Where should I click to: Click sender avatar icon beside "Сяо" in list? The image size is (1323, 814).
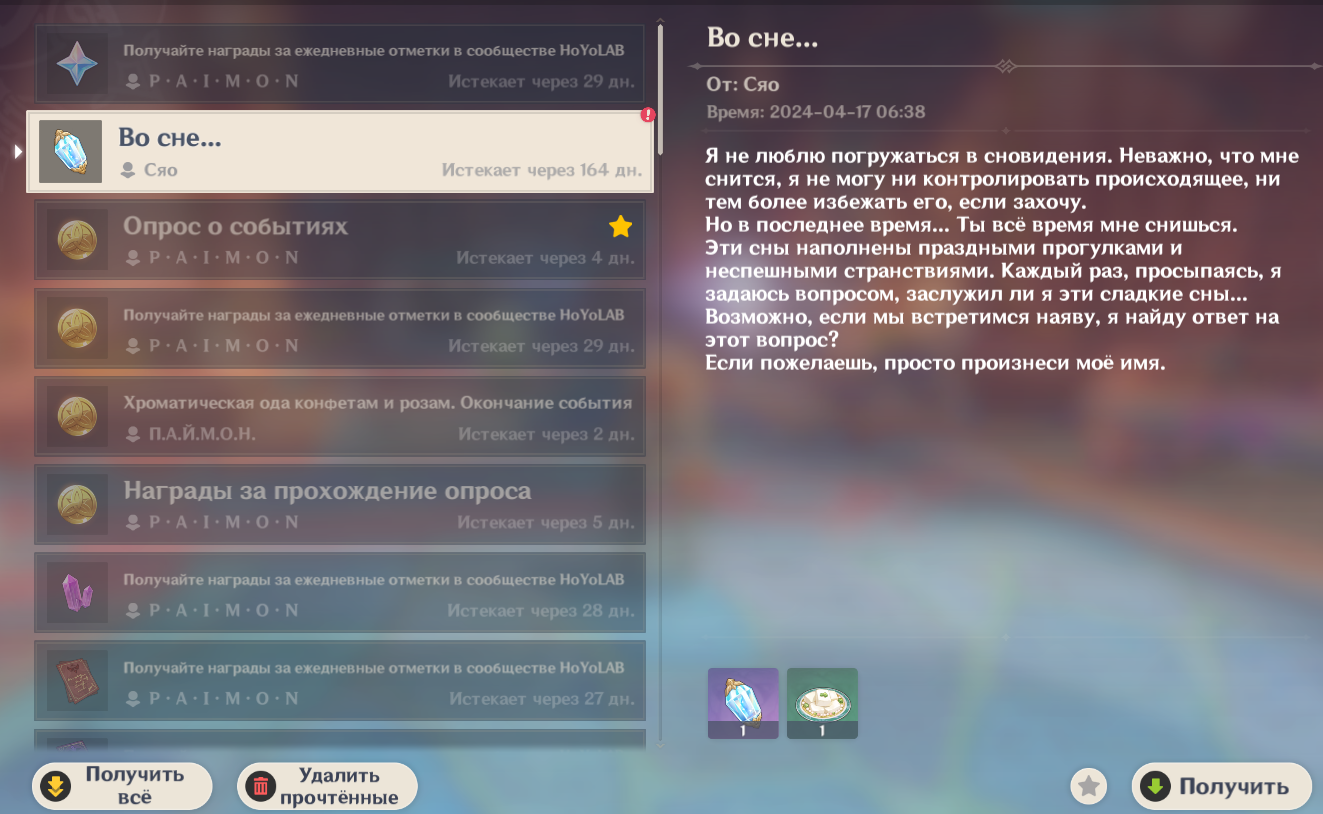[x=128, y=170]
